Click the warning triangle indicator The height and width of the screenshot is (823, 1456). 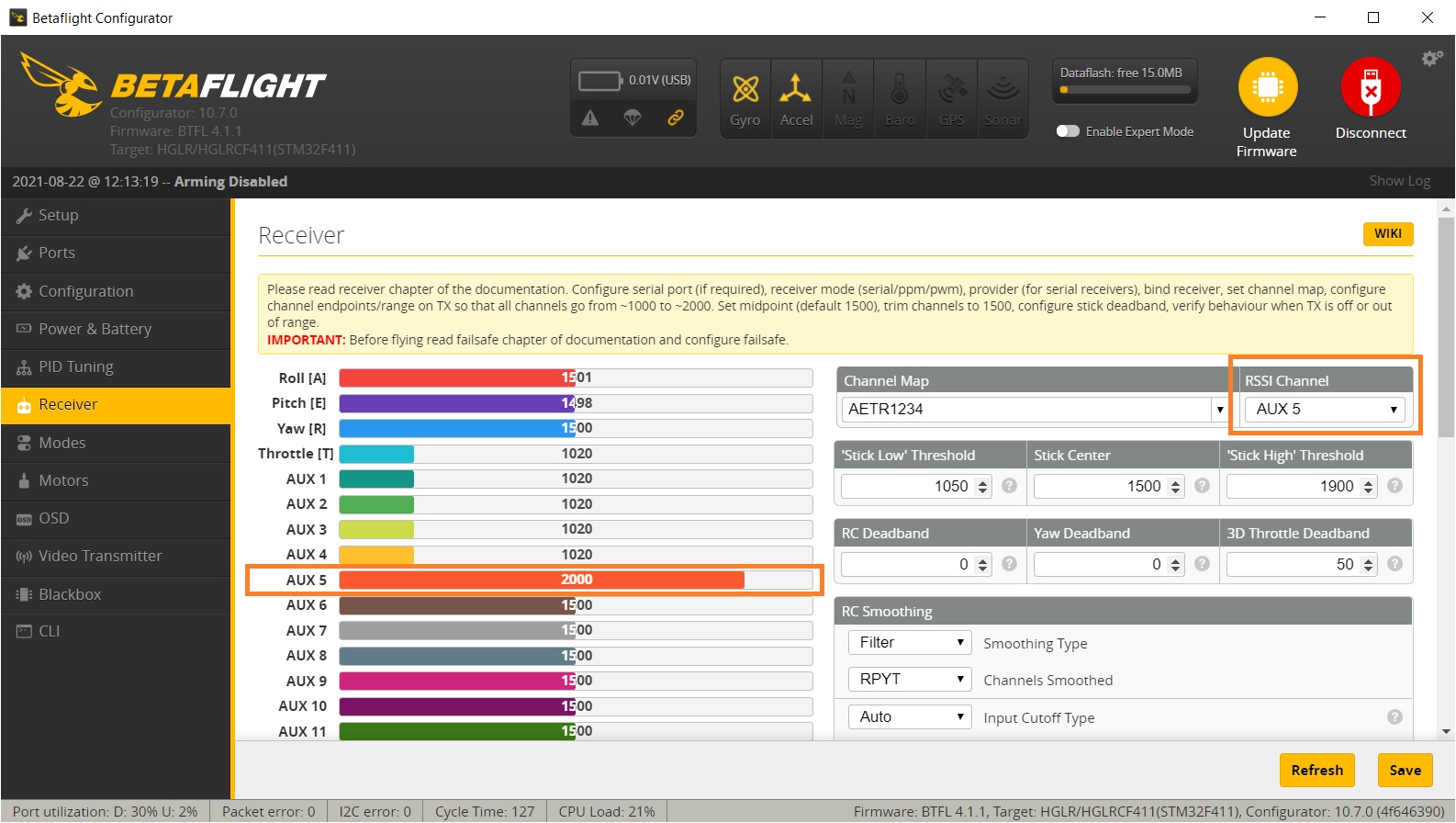pyautogui.click(x=590, y=118)
